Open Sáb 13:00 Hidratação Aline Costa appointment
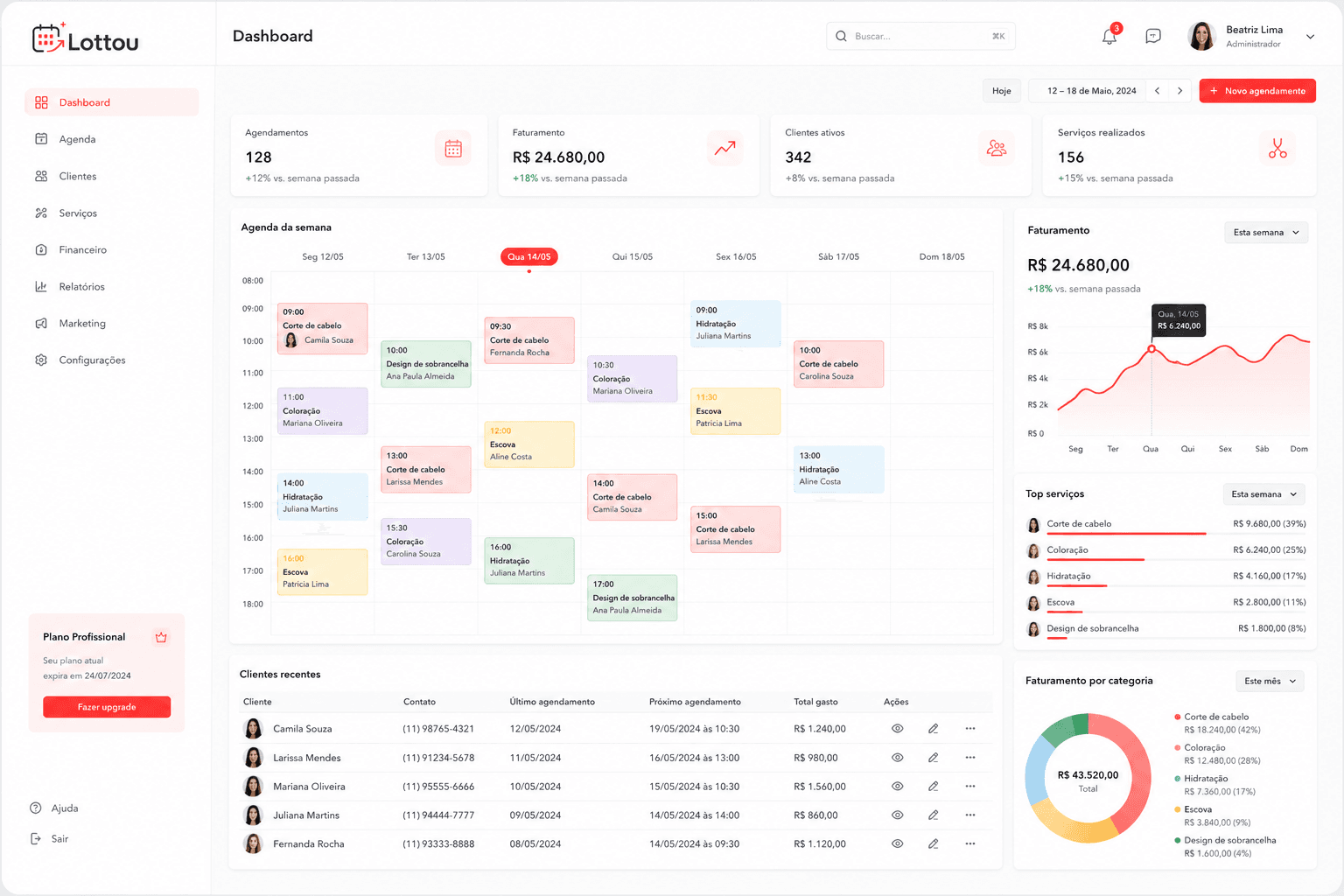 839,470
